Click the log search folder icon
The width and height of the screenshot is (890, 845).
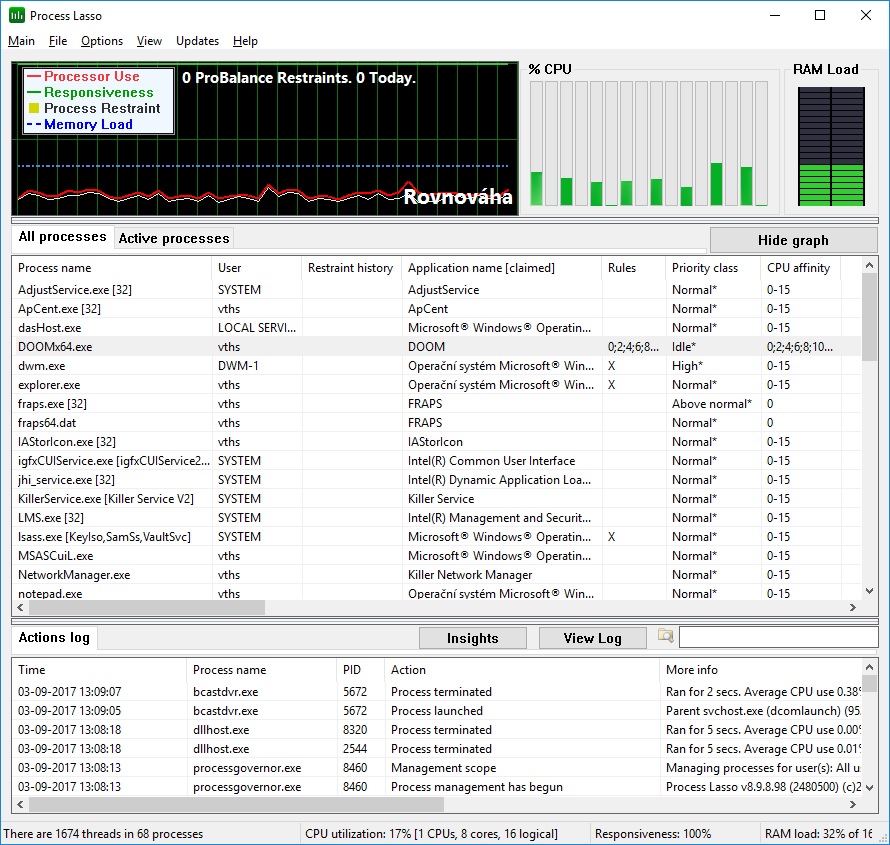point(666,637)
